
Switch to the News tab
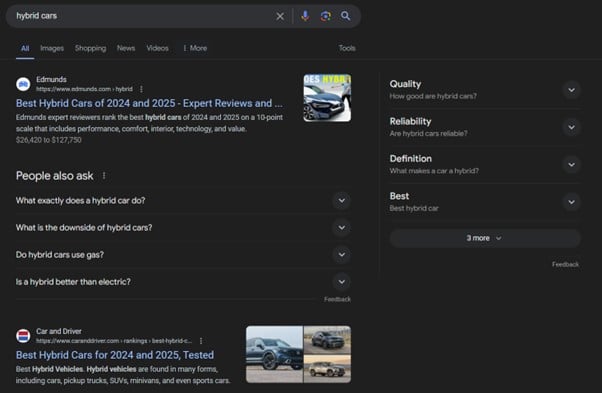click(126, 48)
